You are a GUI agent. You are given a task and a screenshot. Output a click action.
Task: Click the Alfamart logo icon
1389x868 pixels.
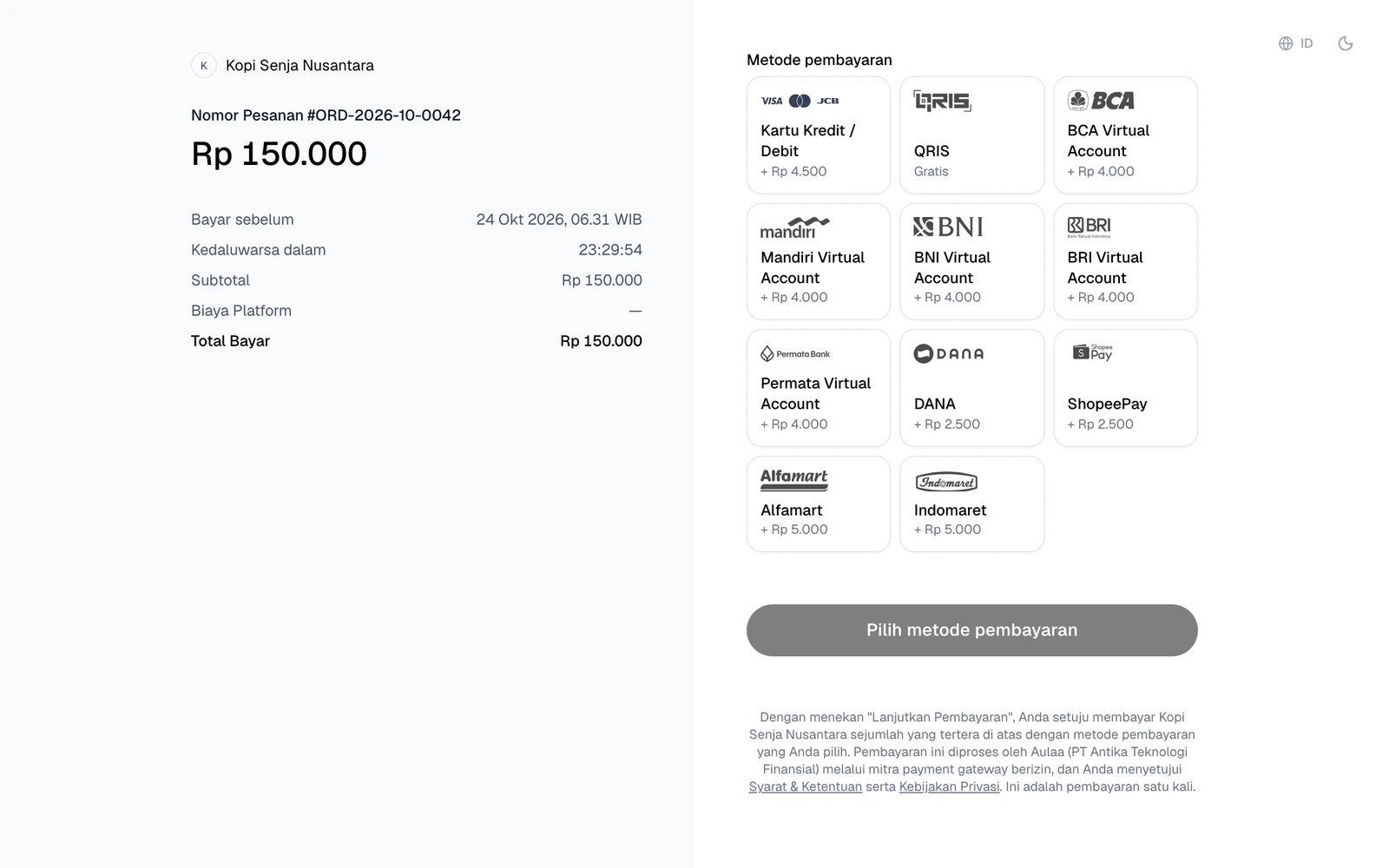(794, 480)
